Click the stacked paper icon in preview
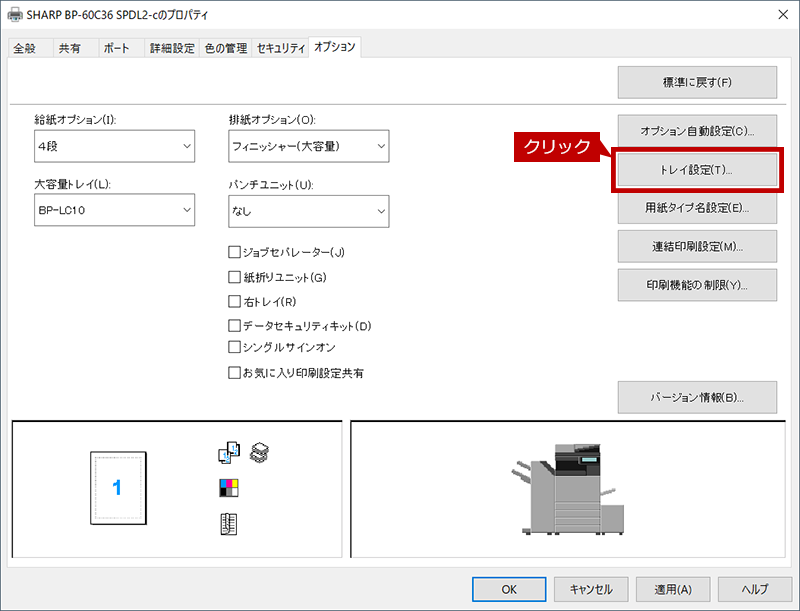Viewport: 800px width, 611px height. point(260,452)
